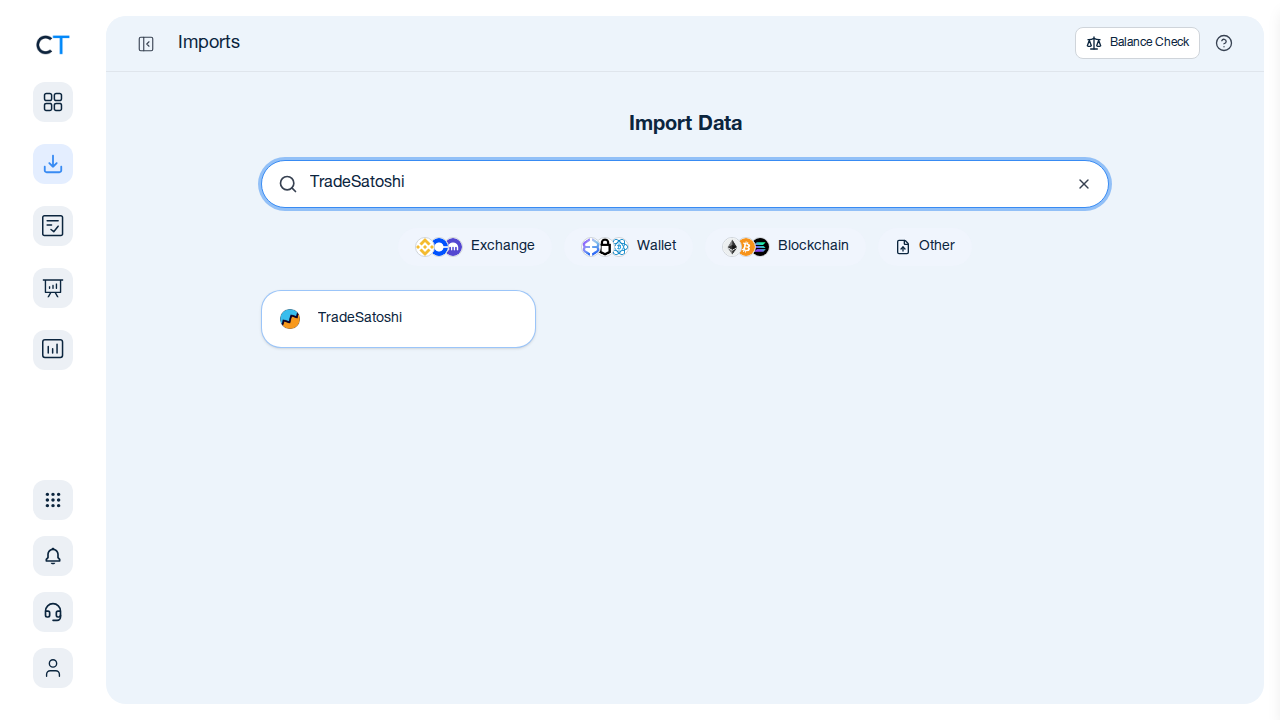The height and width of the screenshot is (720, 1280).
Task: Open the apps dot-grid icon
Action: [x=53, y=500]
